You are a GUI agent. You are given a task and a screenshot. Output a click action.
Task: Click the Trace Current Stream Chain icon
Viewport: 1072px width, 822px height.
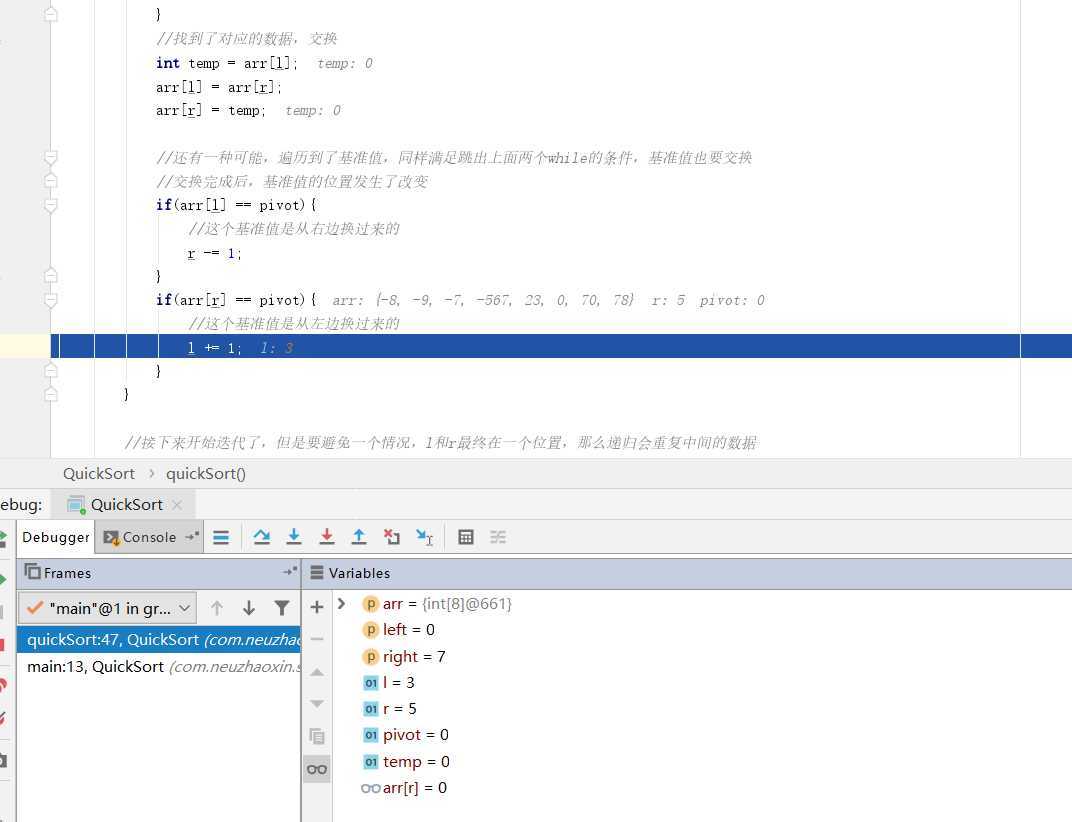click(x=498, y=538)
